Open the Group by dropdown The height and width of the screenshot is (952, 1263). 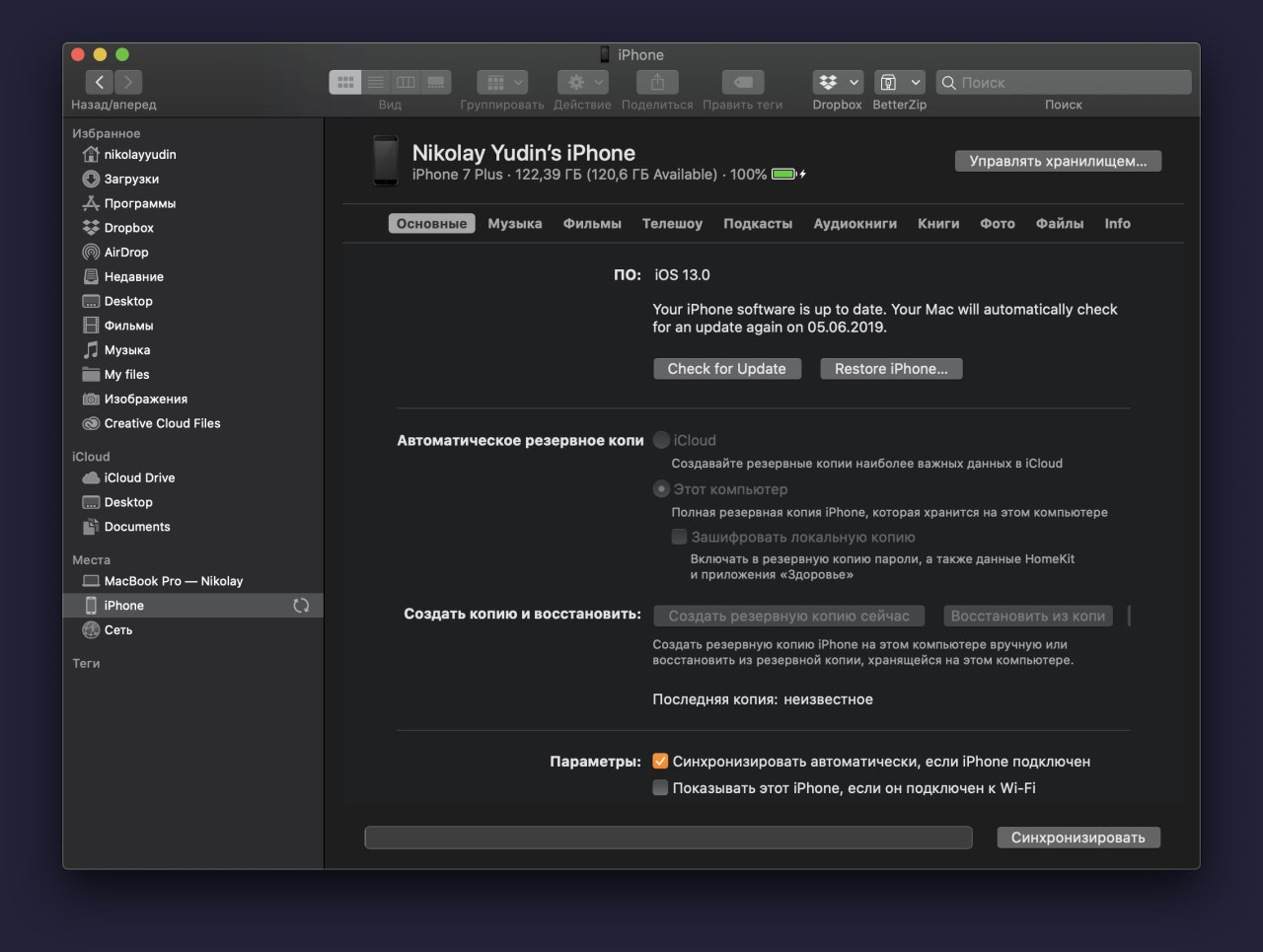[x=502, y=82]
